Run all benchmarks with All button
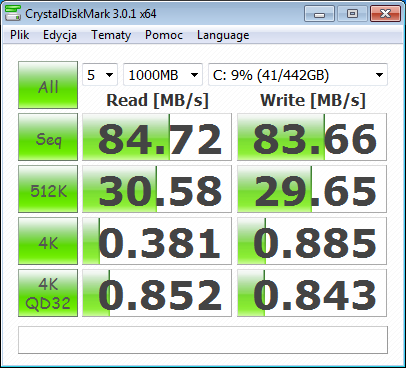The image size is (406, 368). 48,85
